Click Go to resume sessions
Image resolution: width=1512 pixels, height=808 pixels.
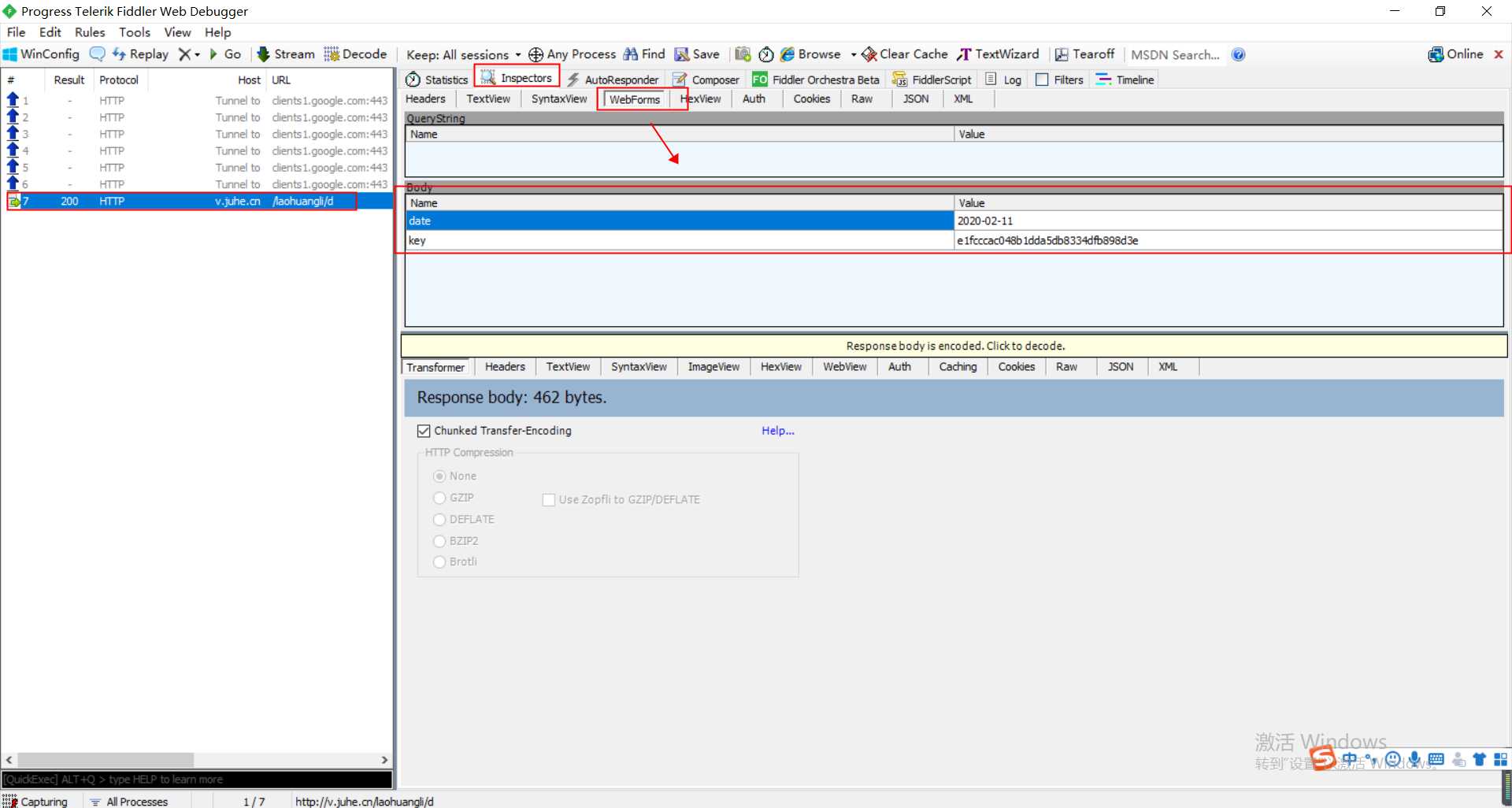pyautogui.click(x=225, y=54)
